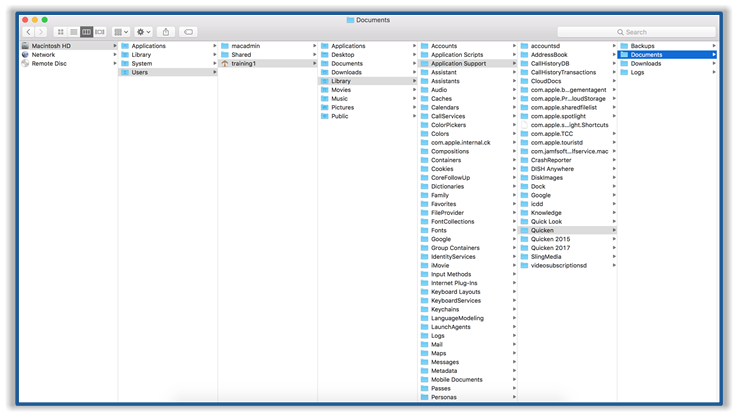Image resolution: width=738 pixels, height=418 pixels.
Task: Select the macadmin user folder
Action: [x=245, y=46]
